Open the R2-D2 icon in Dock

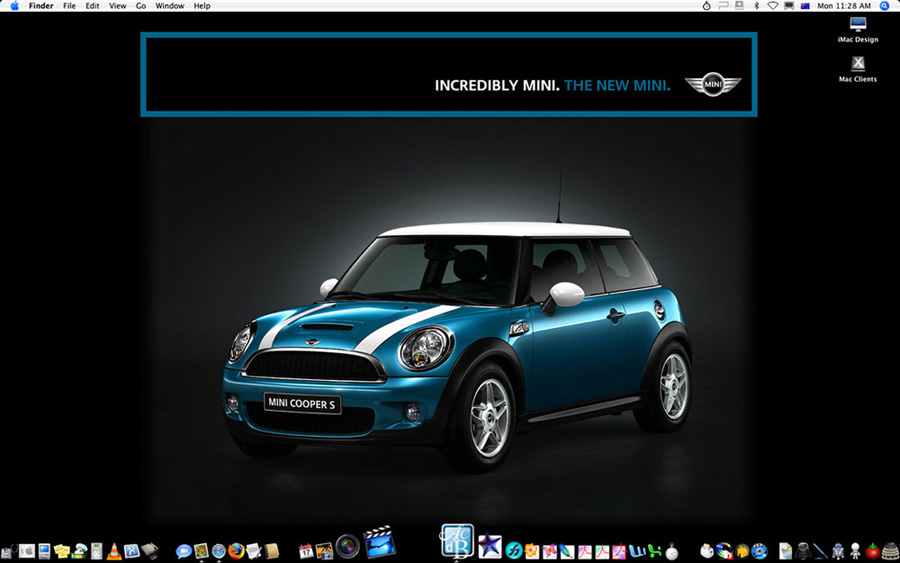[838, 551]
